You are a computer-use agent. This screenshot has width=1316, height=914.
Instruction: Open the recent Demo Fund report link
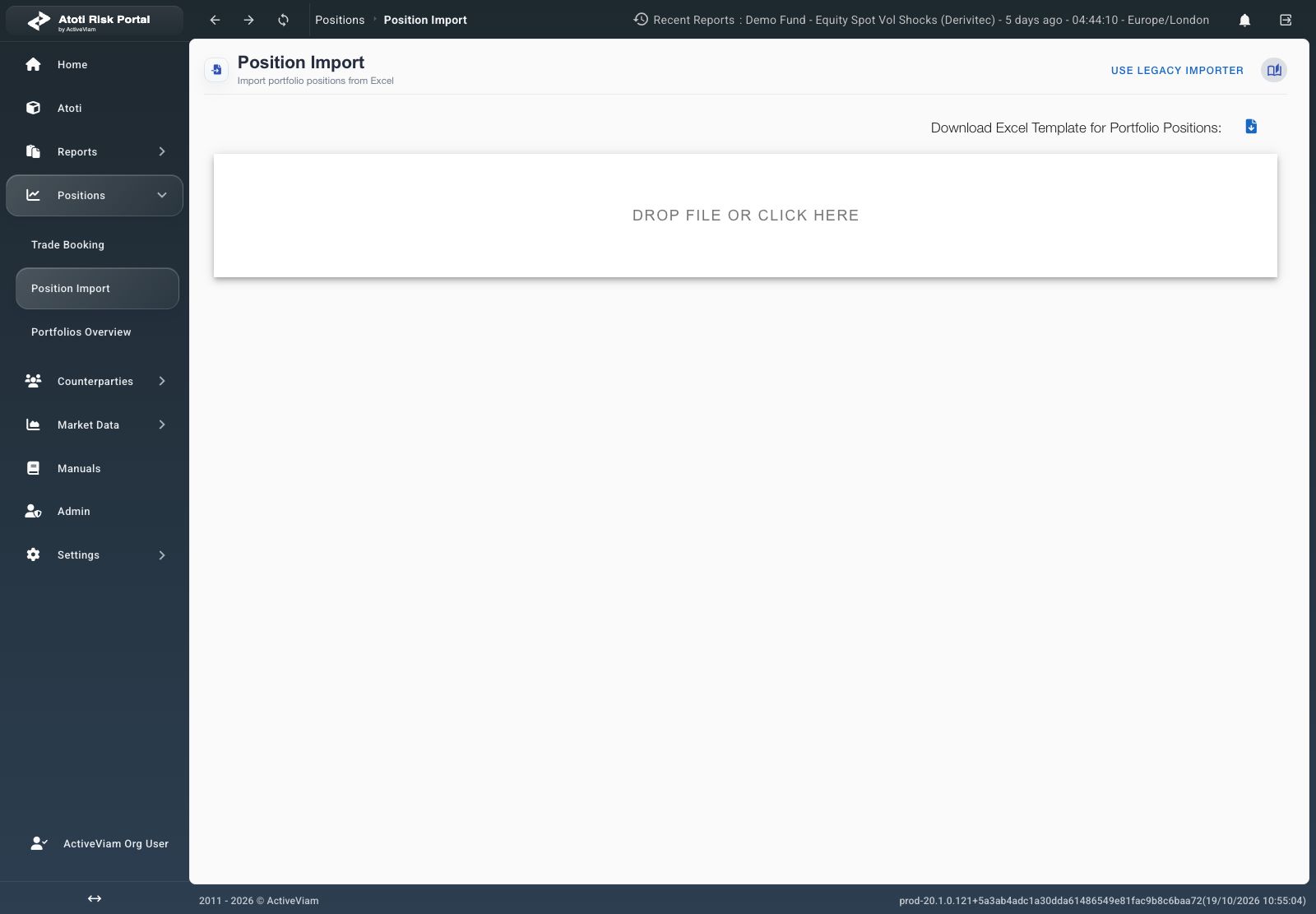(x=977, y=20)
